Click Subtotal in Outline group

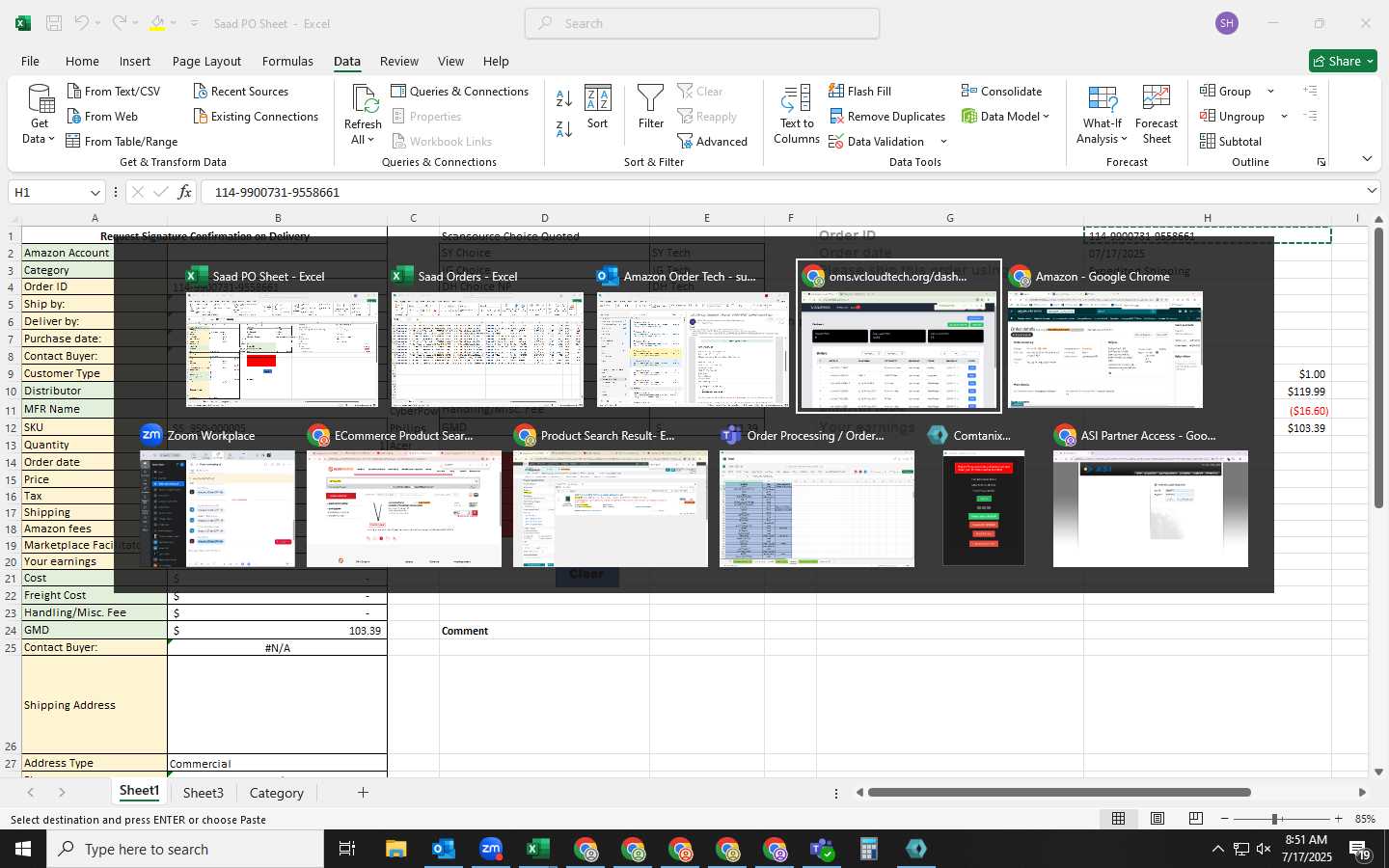(x=1230, y=141)
